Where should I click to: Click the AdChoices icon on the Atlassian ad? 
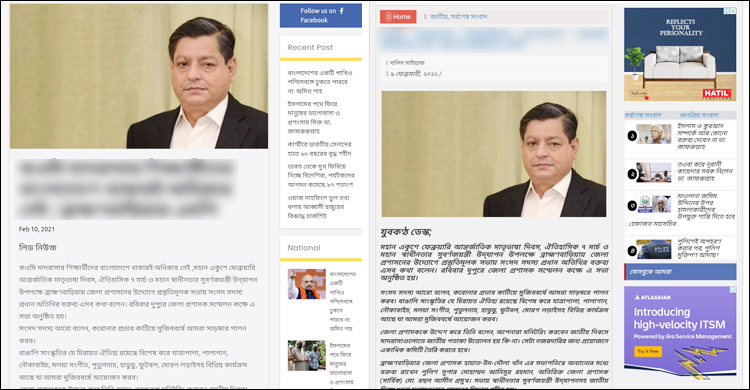(733, 289)
